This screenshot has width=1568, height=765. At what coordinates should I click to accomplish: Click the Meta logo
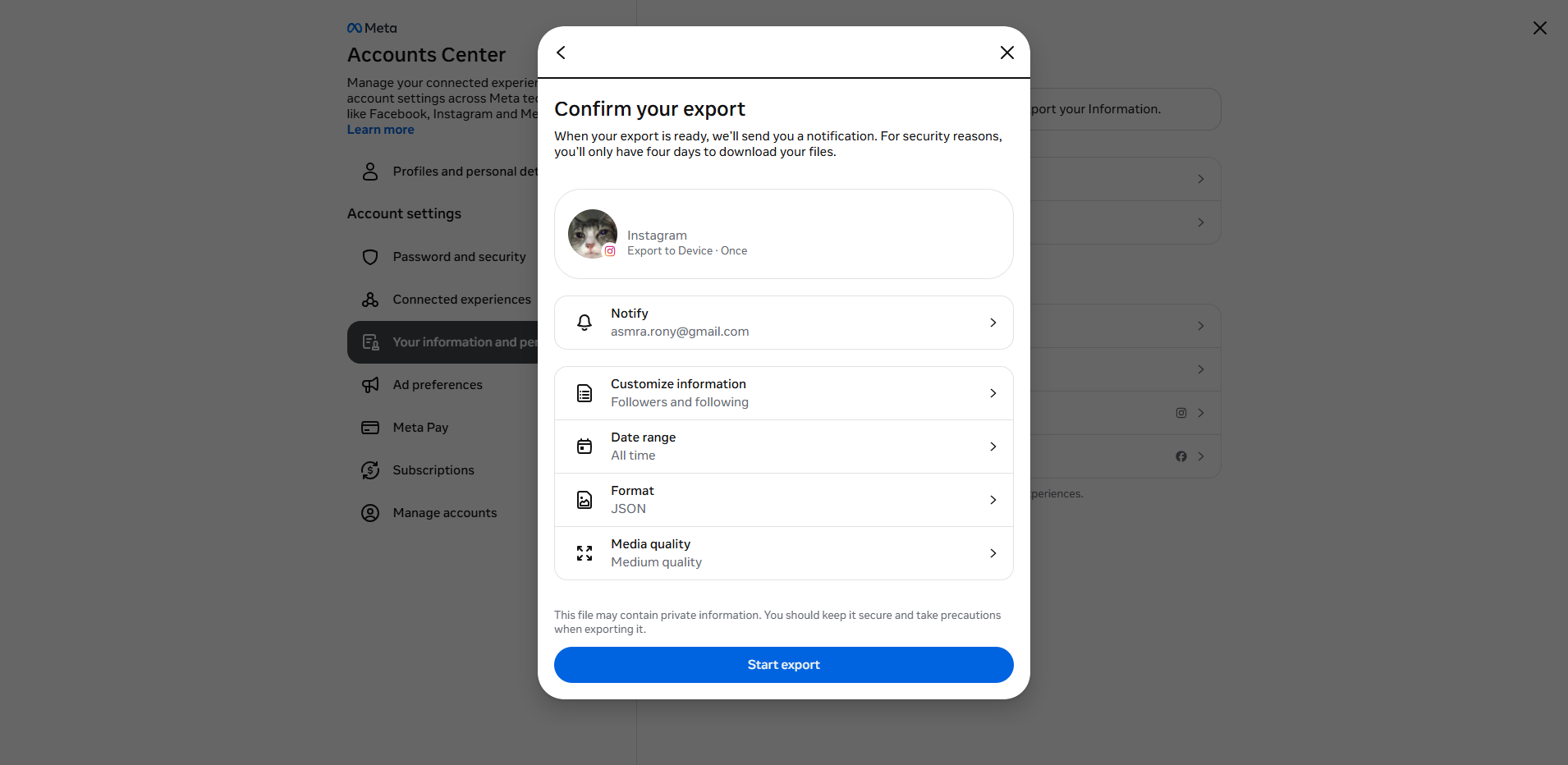pyautogui.click(x=371, y=28)
